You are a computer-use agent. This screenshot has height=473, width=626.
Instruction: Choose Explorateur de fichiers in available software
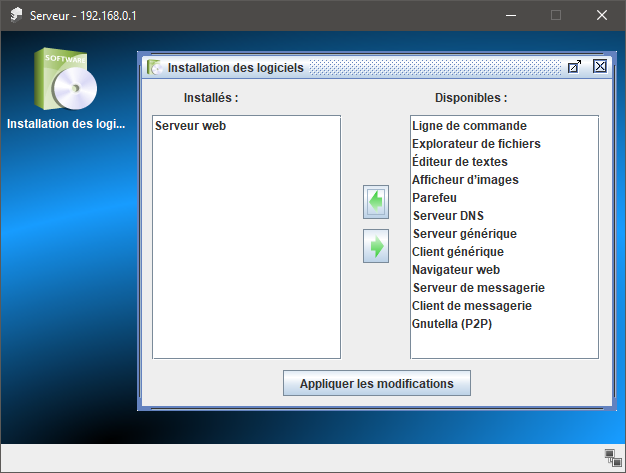click(x=476, y=144)
